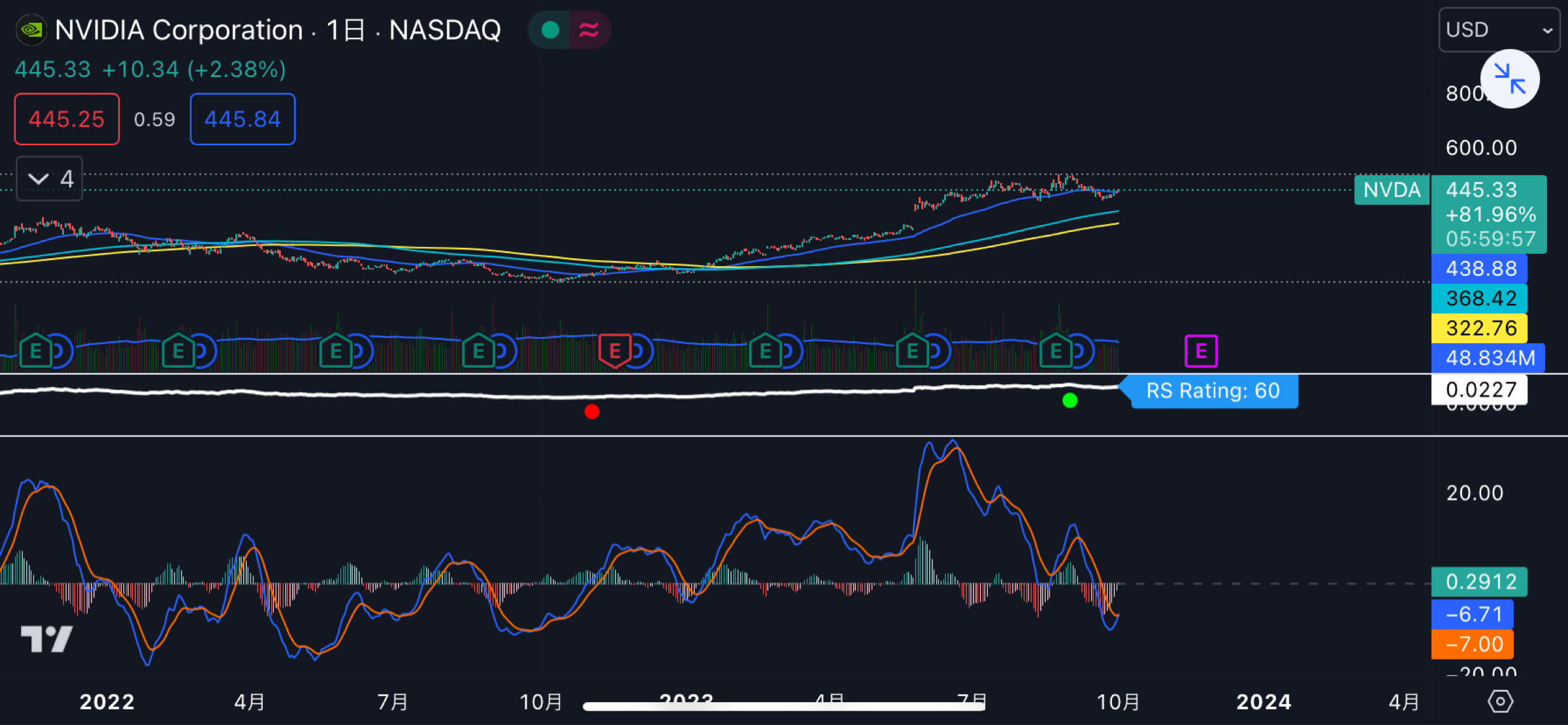Click the NVIDIA logo icon in chart header

click(x=31, y=29)
